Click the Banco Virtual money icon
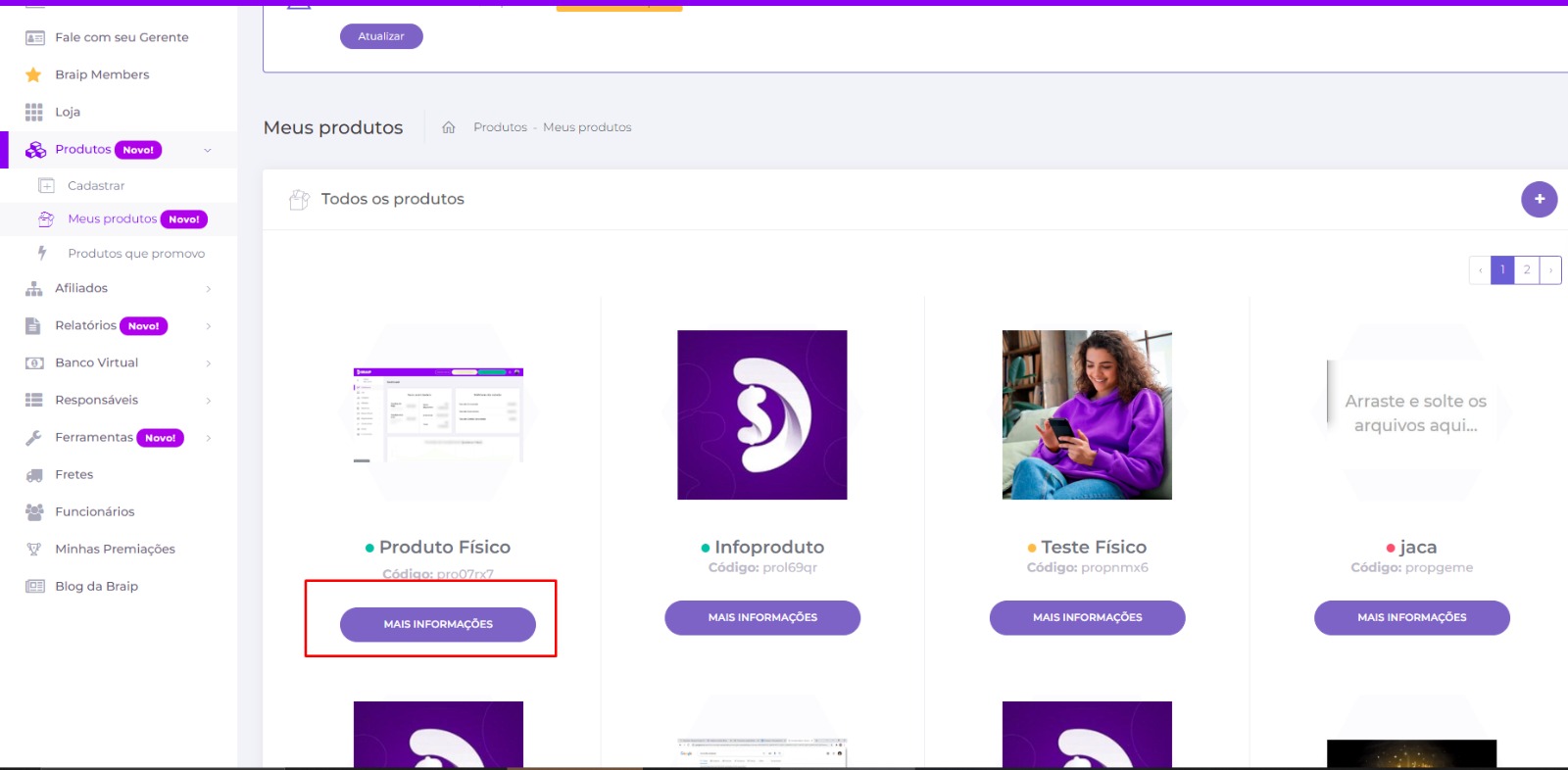 pyautogui.click(x=34, y=363)
